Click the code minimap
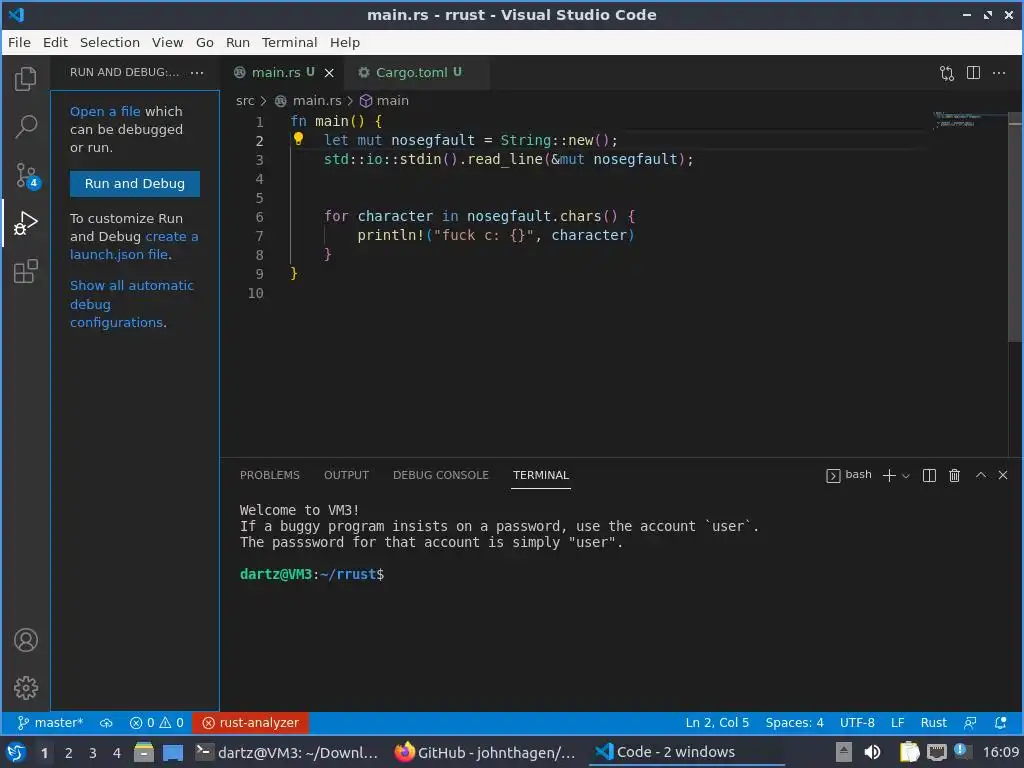1024x768 pixels. [x=970, y=121]
